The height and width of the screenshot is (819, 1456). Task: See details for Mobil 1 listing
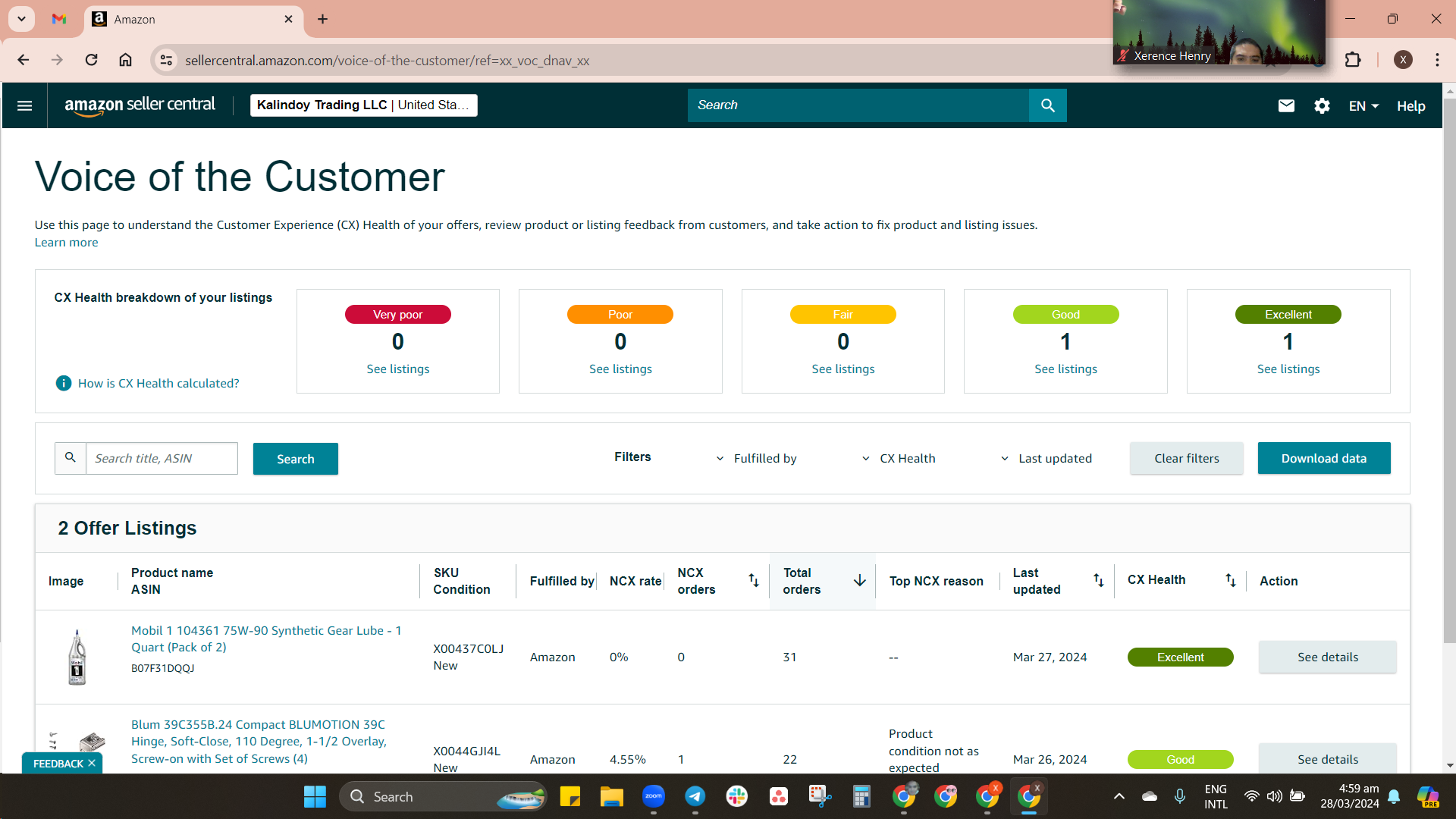pyautogui.click(x=1328, y=657)
